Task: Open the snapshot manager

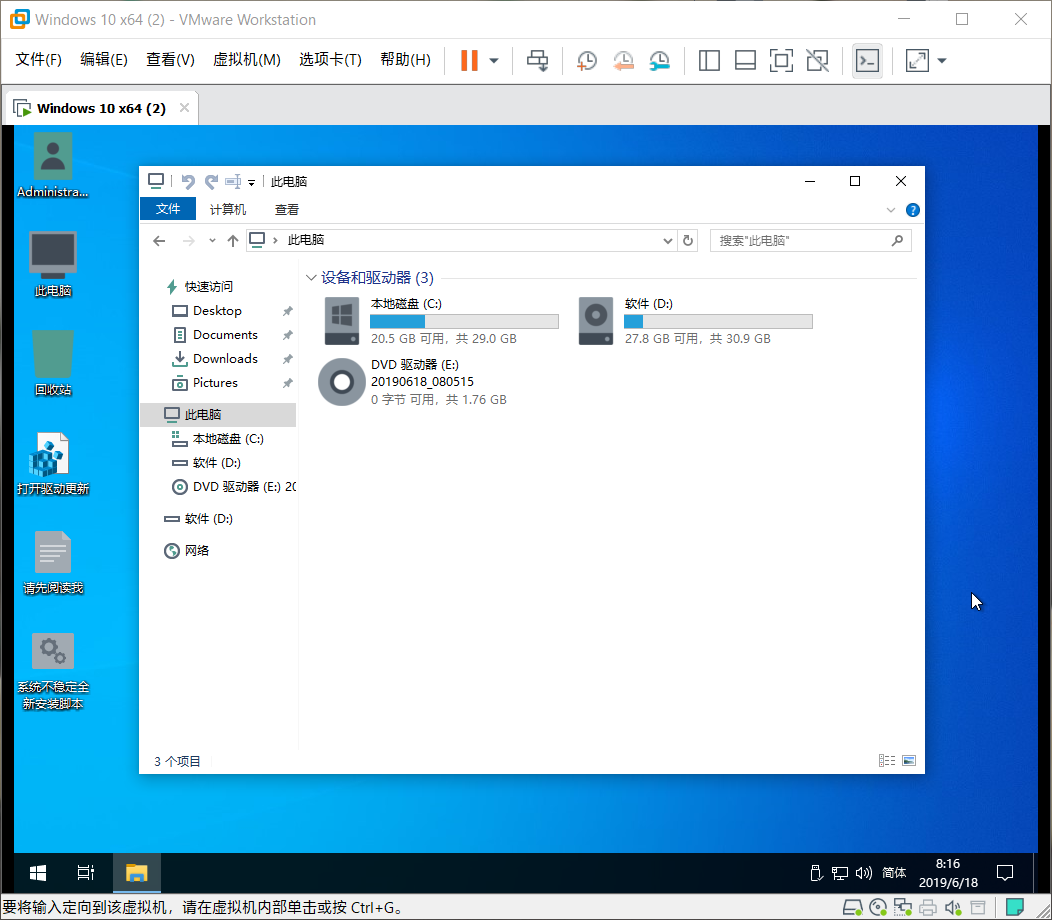Action: [660, 60]
